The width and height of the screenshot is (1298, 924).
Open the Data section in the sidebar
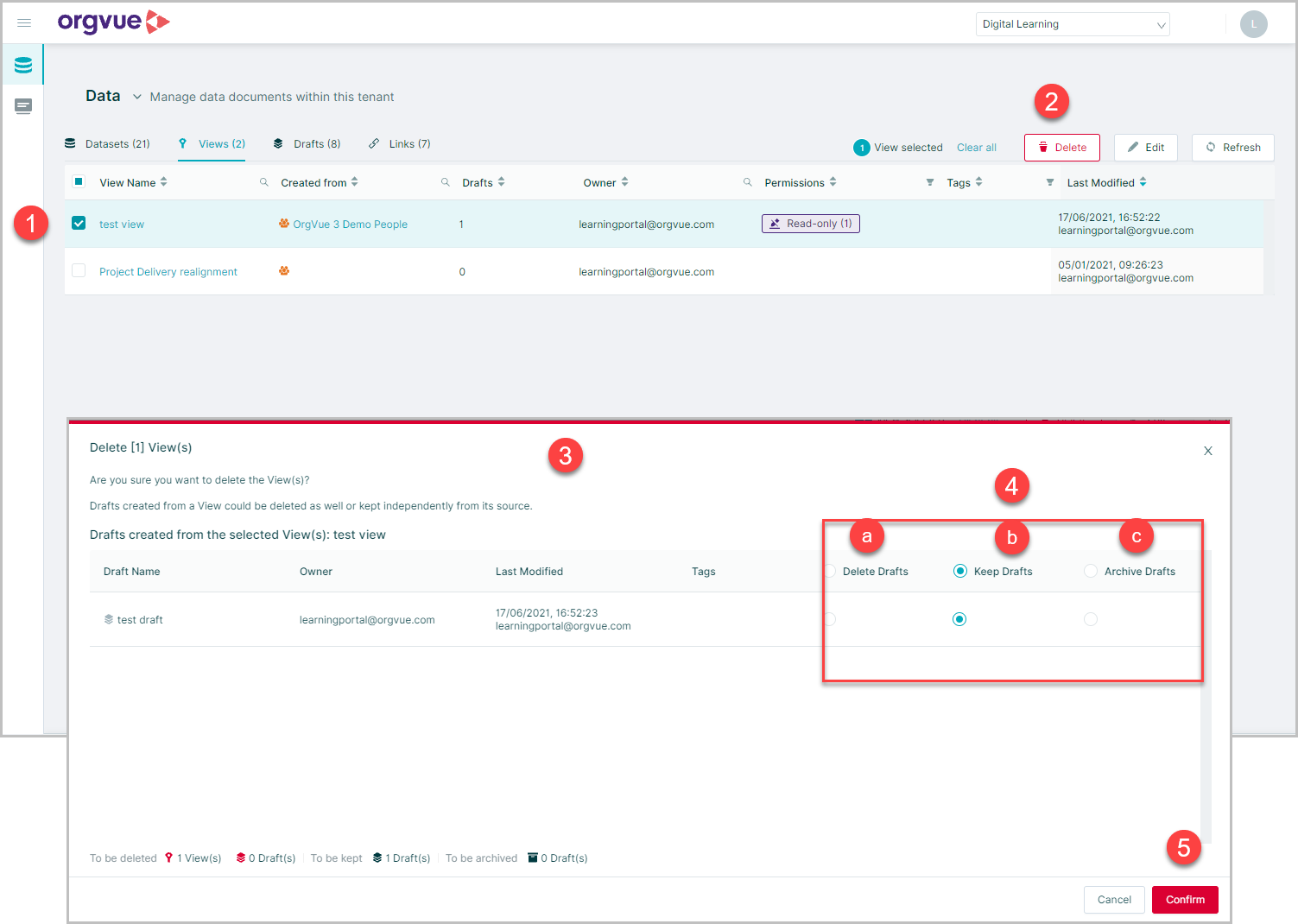click(x=23, y=65)
